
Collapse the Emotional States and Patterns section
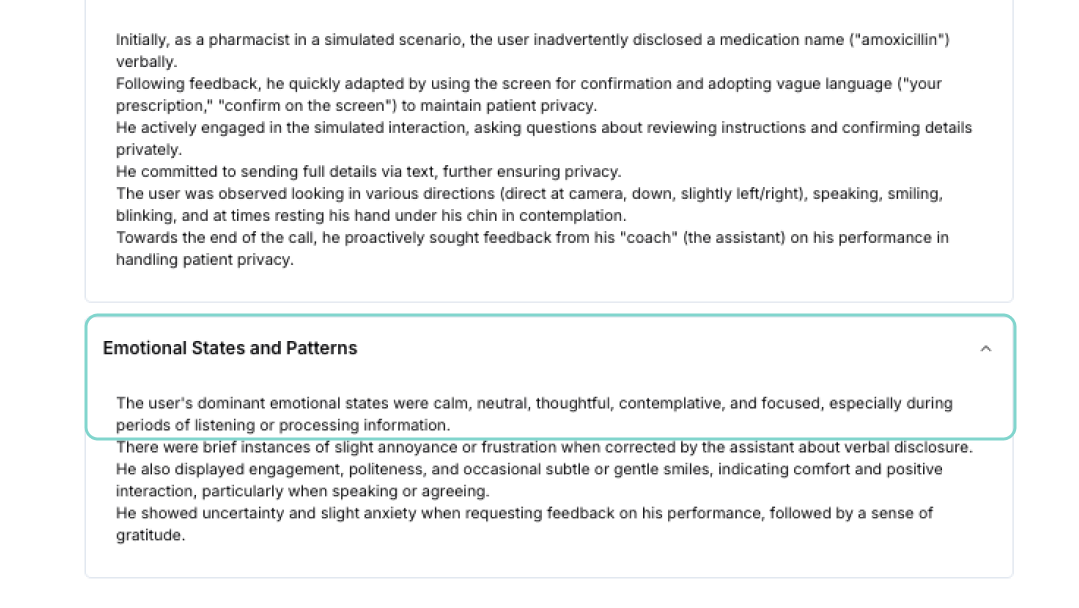(x=986, y=349)
